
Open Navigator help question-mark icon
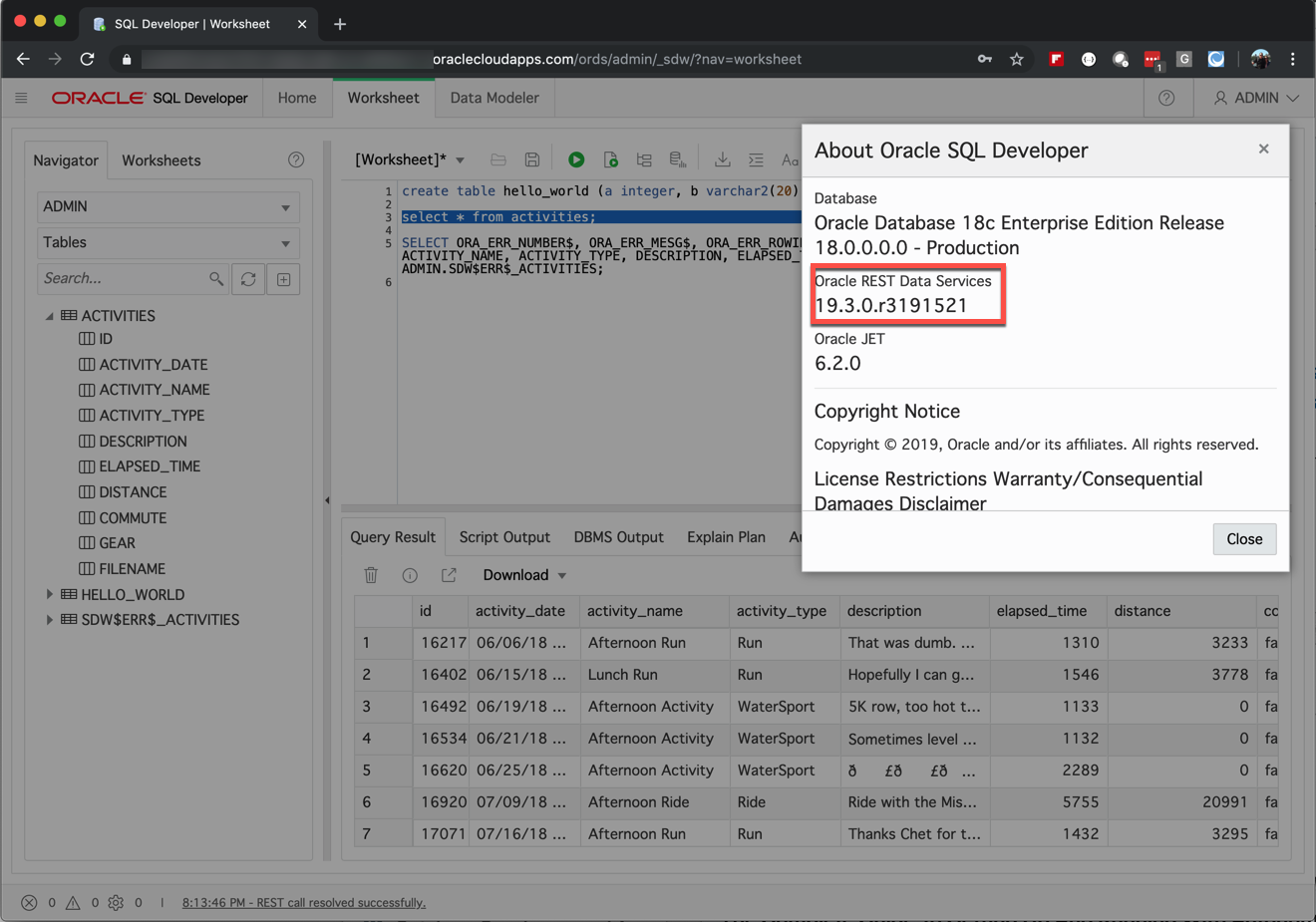click(296, 159)
